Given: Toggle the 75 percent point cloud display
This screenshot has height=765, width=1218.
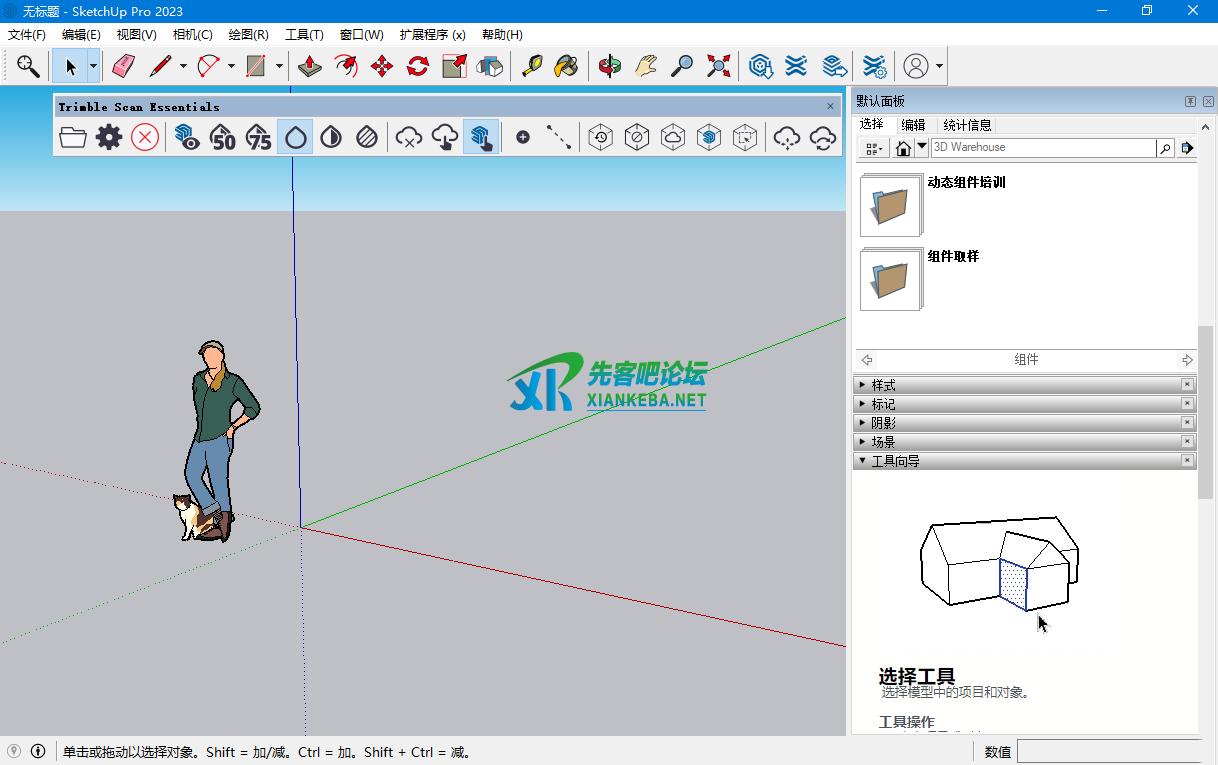Looking at the screenshot, I should (259, 137).
